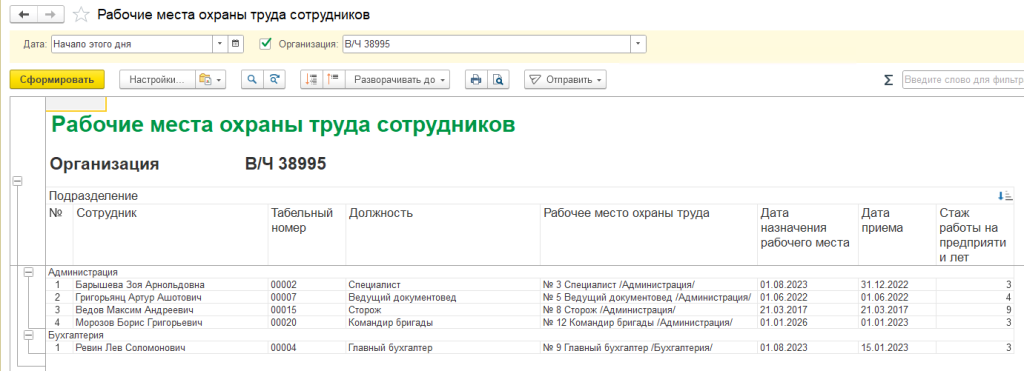Image resolution: width=1024 pixels, height=371 pixels.
Task: Click the Find next icon
Action: tap(274, 80)
